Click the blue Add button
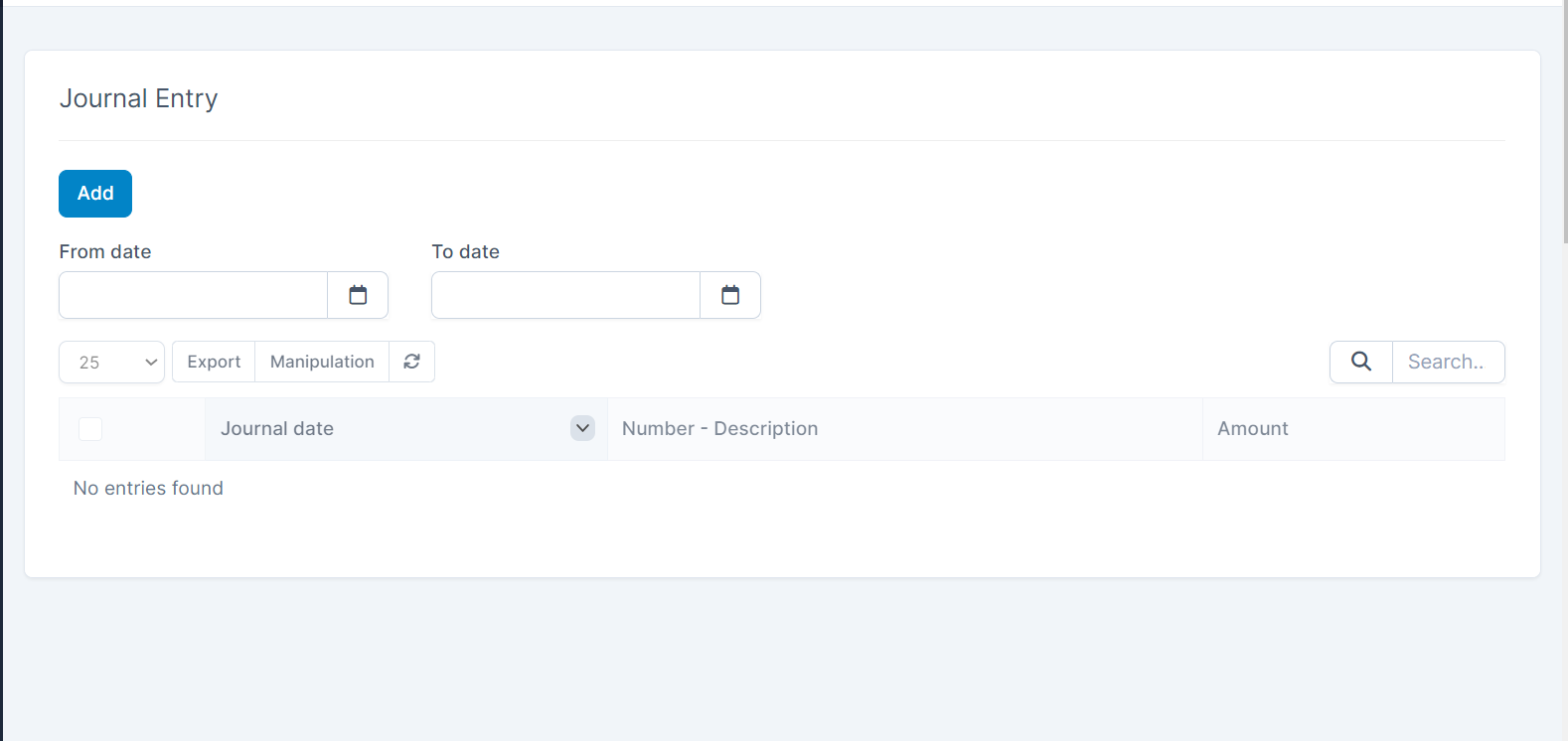 (x=95, y=194)
